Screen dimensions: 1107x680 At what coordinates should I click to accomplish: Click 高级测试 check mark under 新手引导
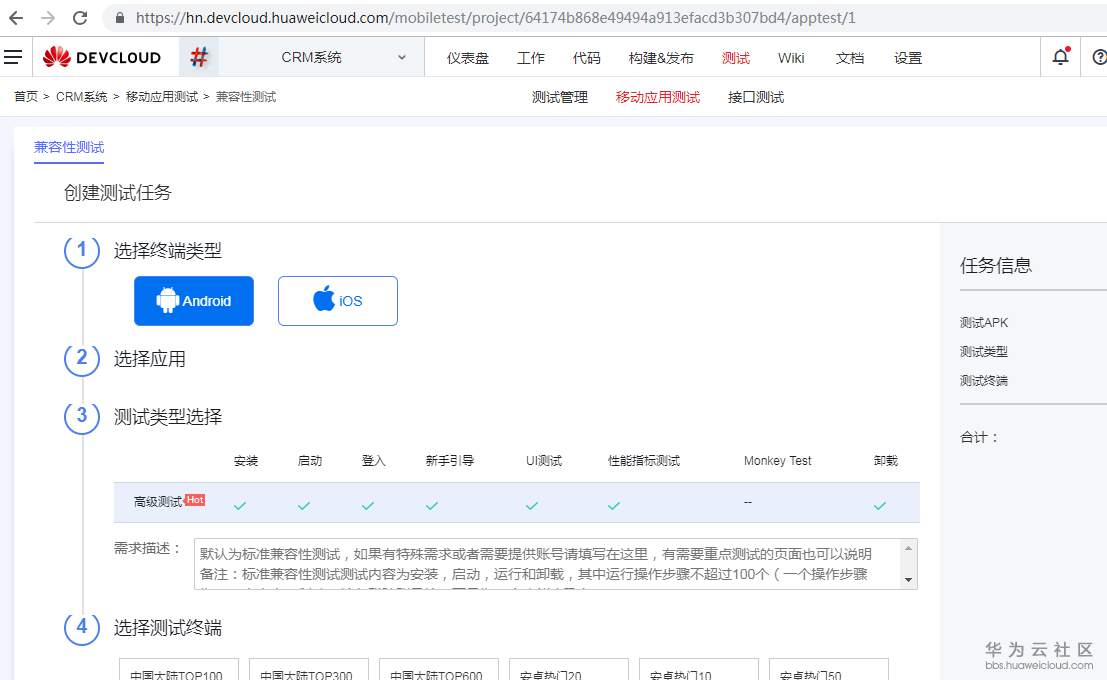pos(432,506)
